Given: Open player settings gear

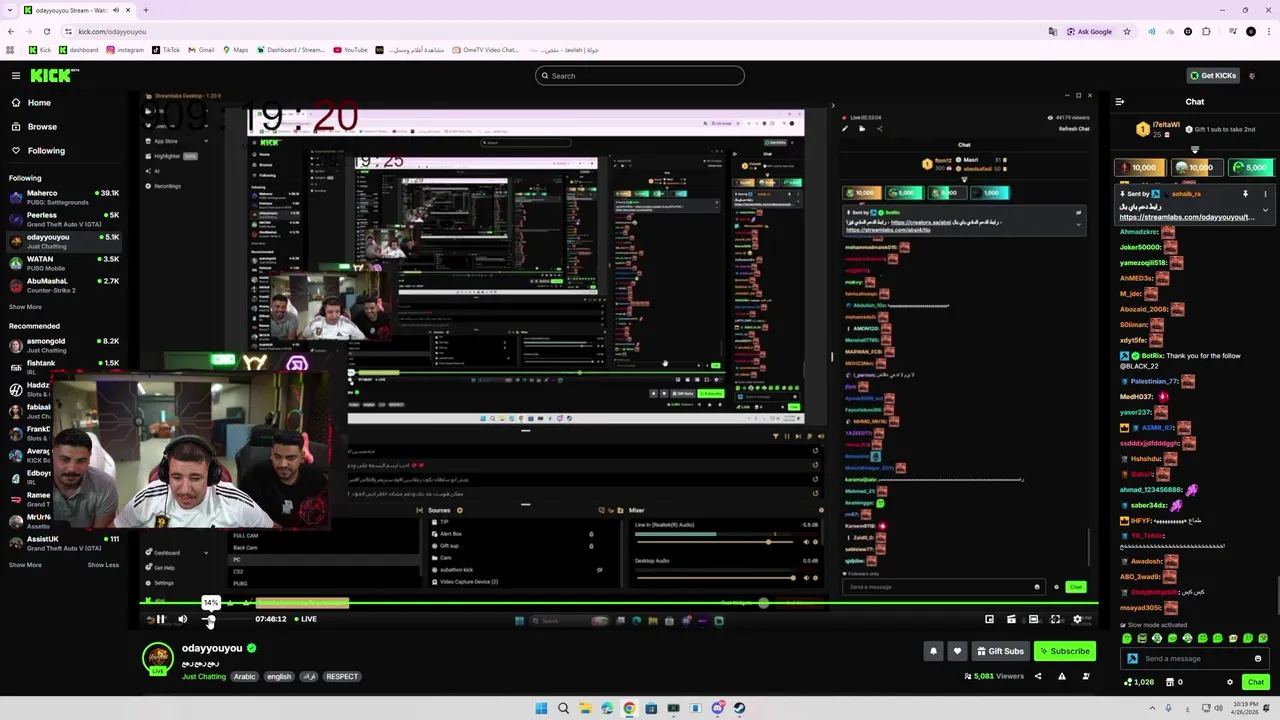Looking at the screenshot, I should point(1077,619).
